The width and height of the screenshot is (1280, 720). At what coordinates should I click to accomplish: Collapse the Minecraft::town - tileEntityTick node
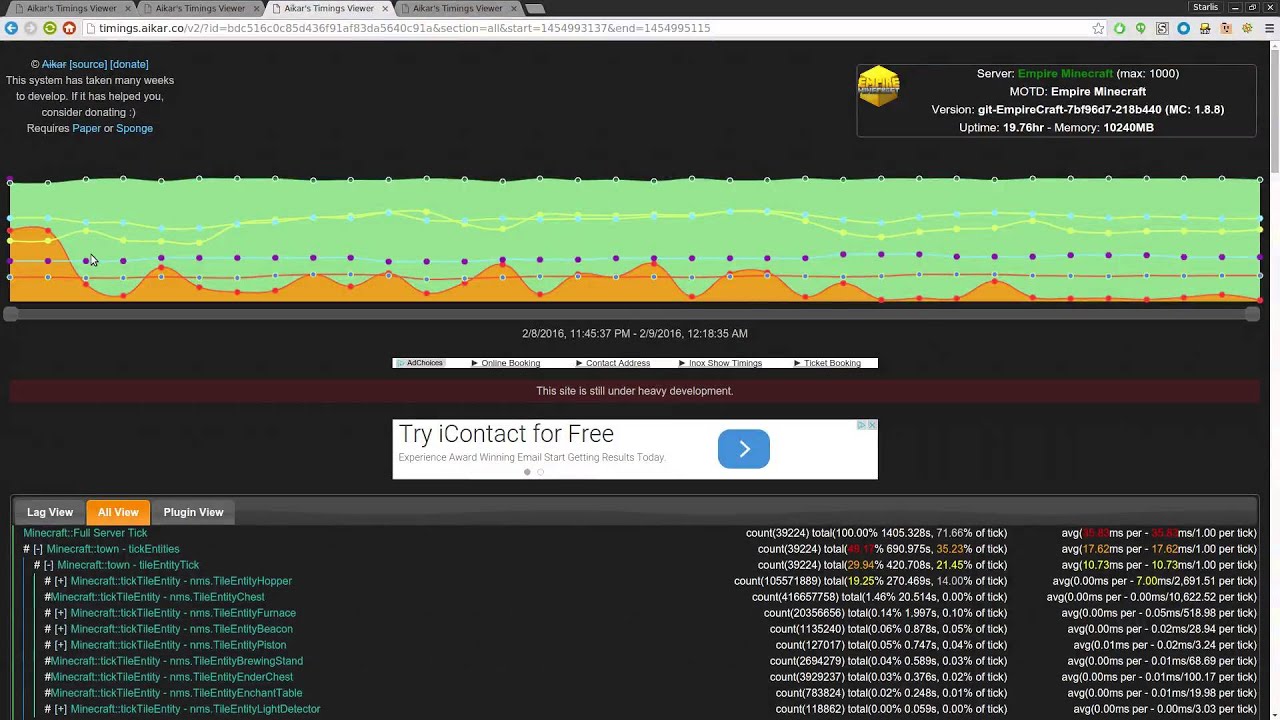(x=49, y=565)
